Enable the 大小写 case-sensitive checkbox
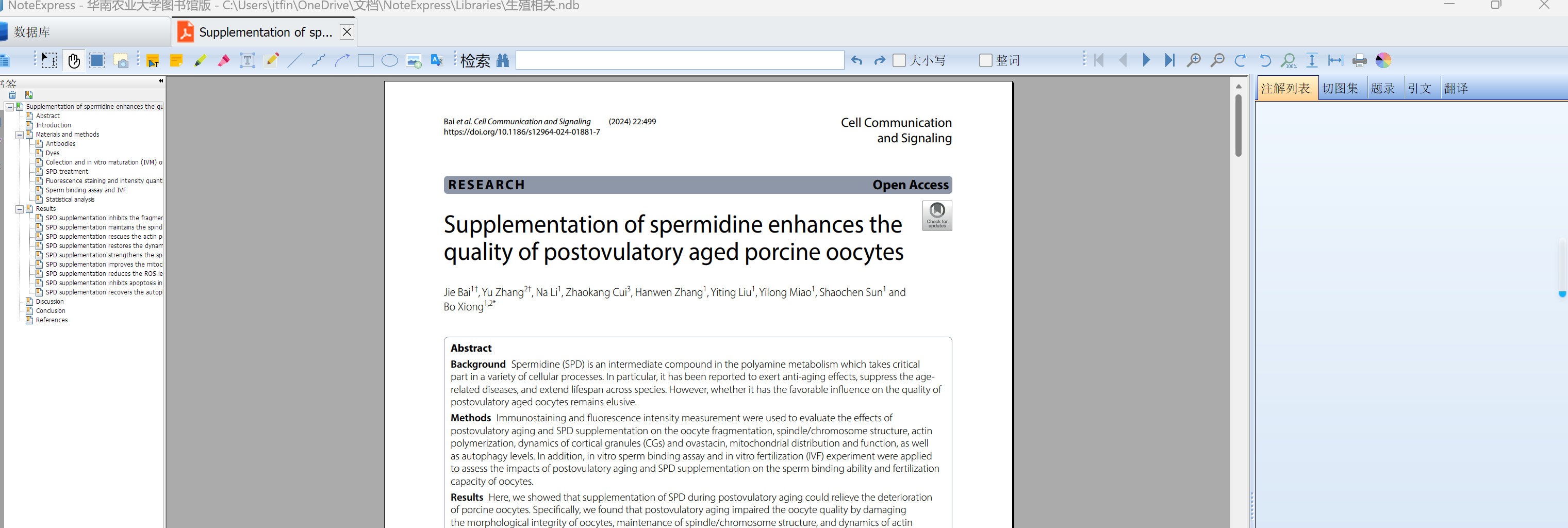 click(899, 60)
